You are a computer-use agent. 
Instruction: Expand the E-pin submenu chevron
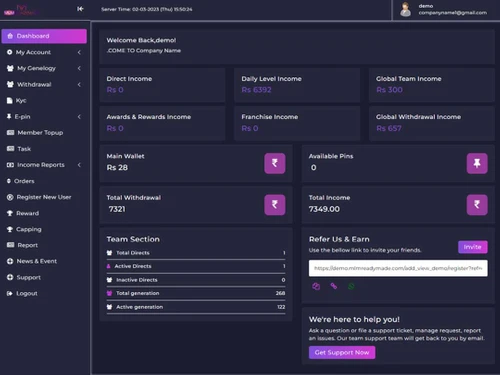coord(79,117)
